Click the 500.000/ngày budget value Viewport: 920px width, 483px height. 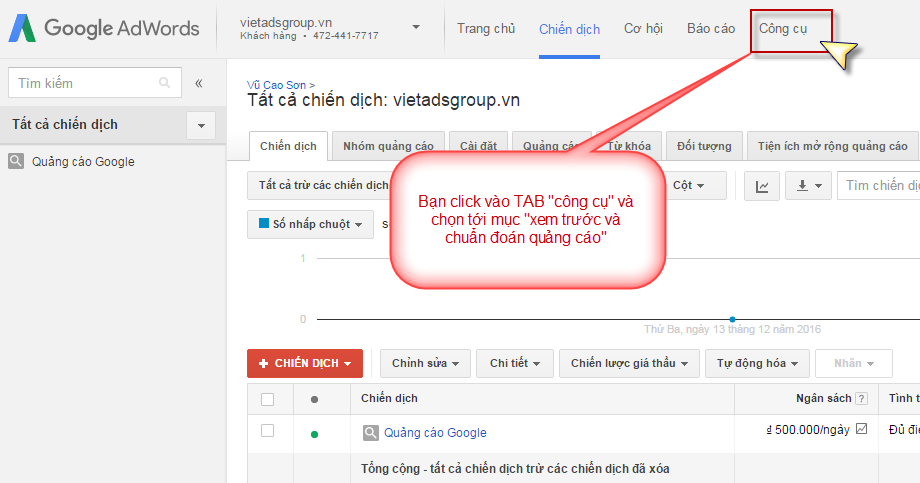point(808,430)
